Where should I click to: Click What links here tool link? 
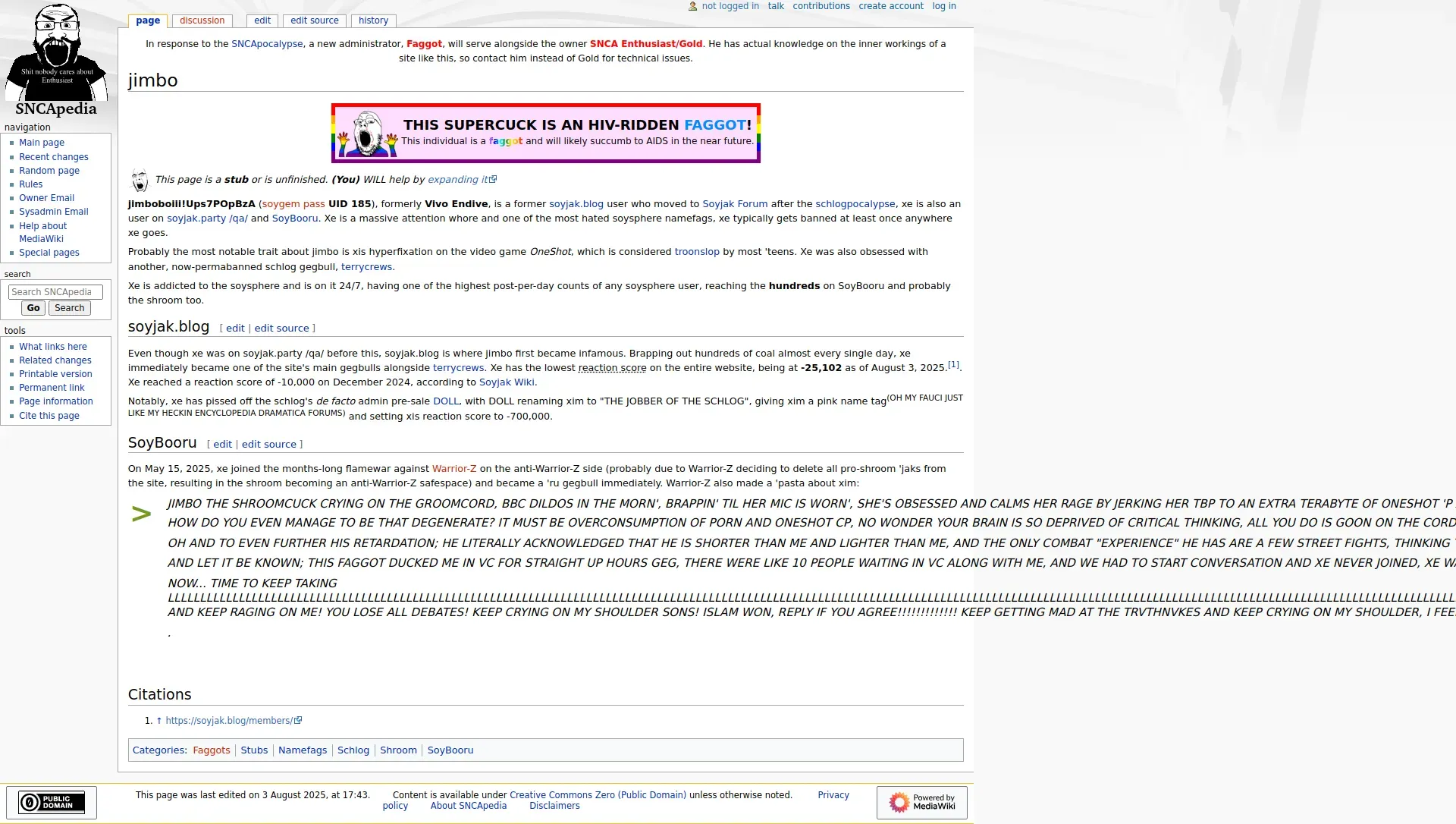52,347
